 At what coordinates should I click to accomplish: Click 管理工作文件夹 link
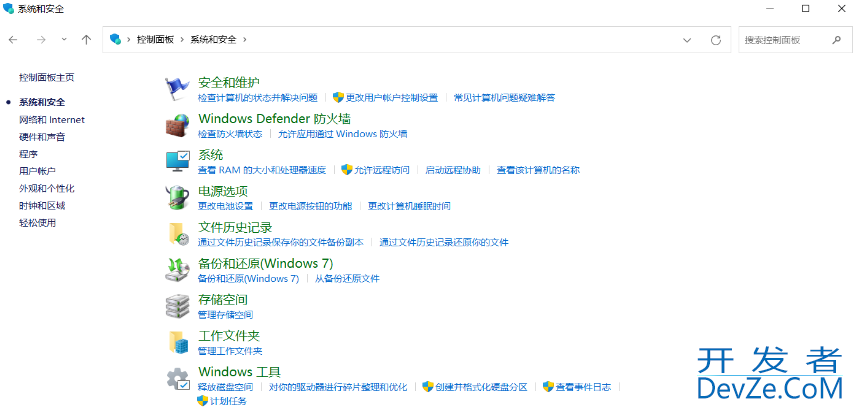tap(230, 351)
